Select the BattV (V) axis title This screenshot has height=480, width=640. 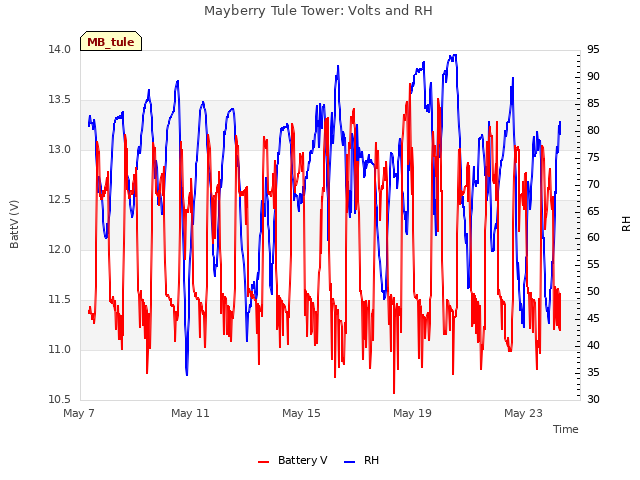tap(14, 224)
